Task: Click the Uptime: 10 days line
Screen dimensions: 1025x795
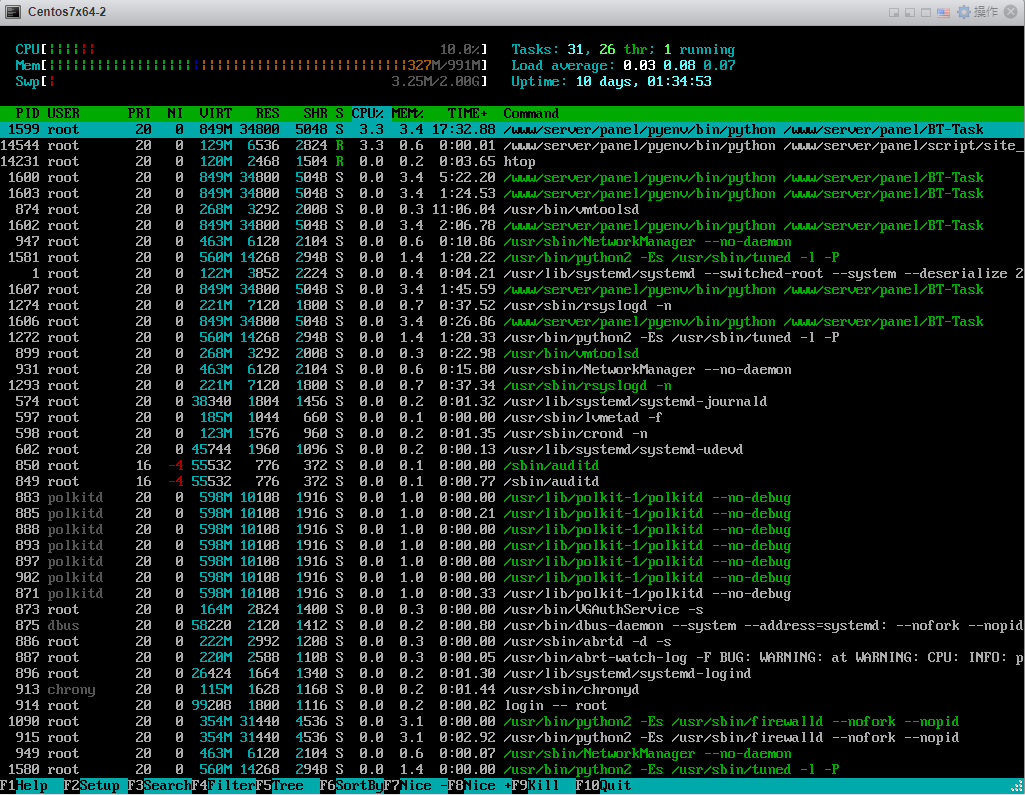Action: (x=611, y=81)
